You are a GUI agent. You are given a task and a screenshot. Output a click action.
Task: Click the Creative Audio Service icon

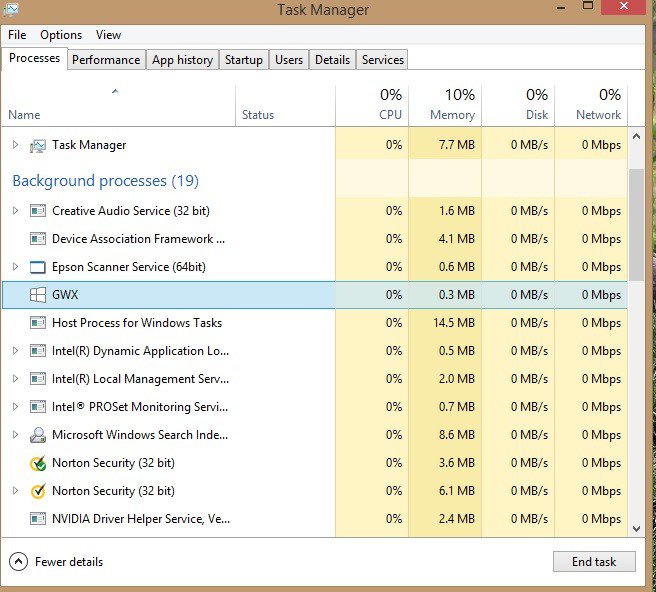click(38, 211)
